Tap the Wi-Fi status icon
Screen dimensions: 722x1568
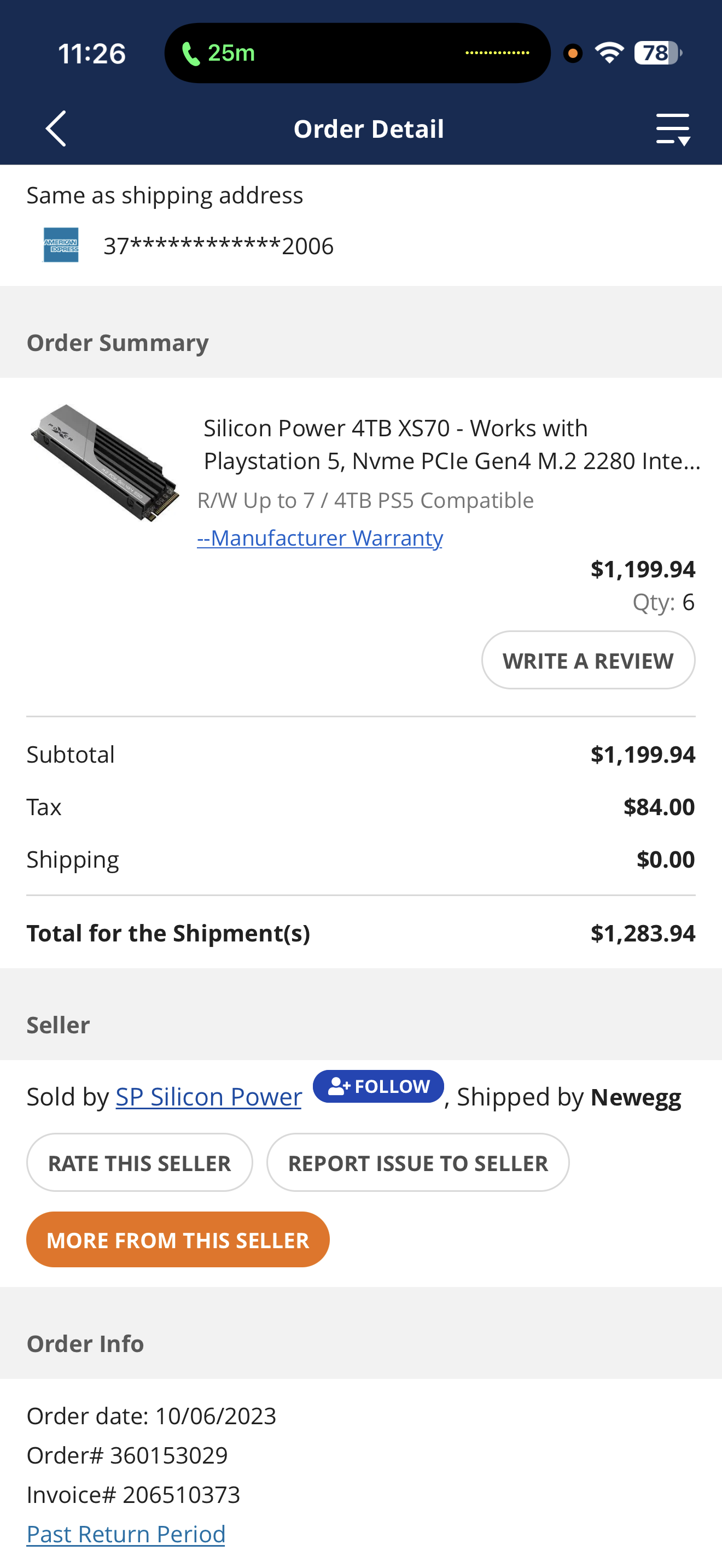point(609,53)
